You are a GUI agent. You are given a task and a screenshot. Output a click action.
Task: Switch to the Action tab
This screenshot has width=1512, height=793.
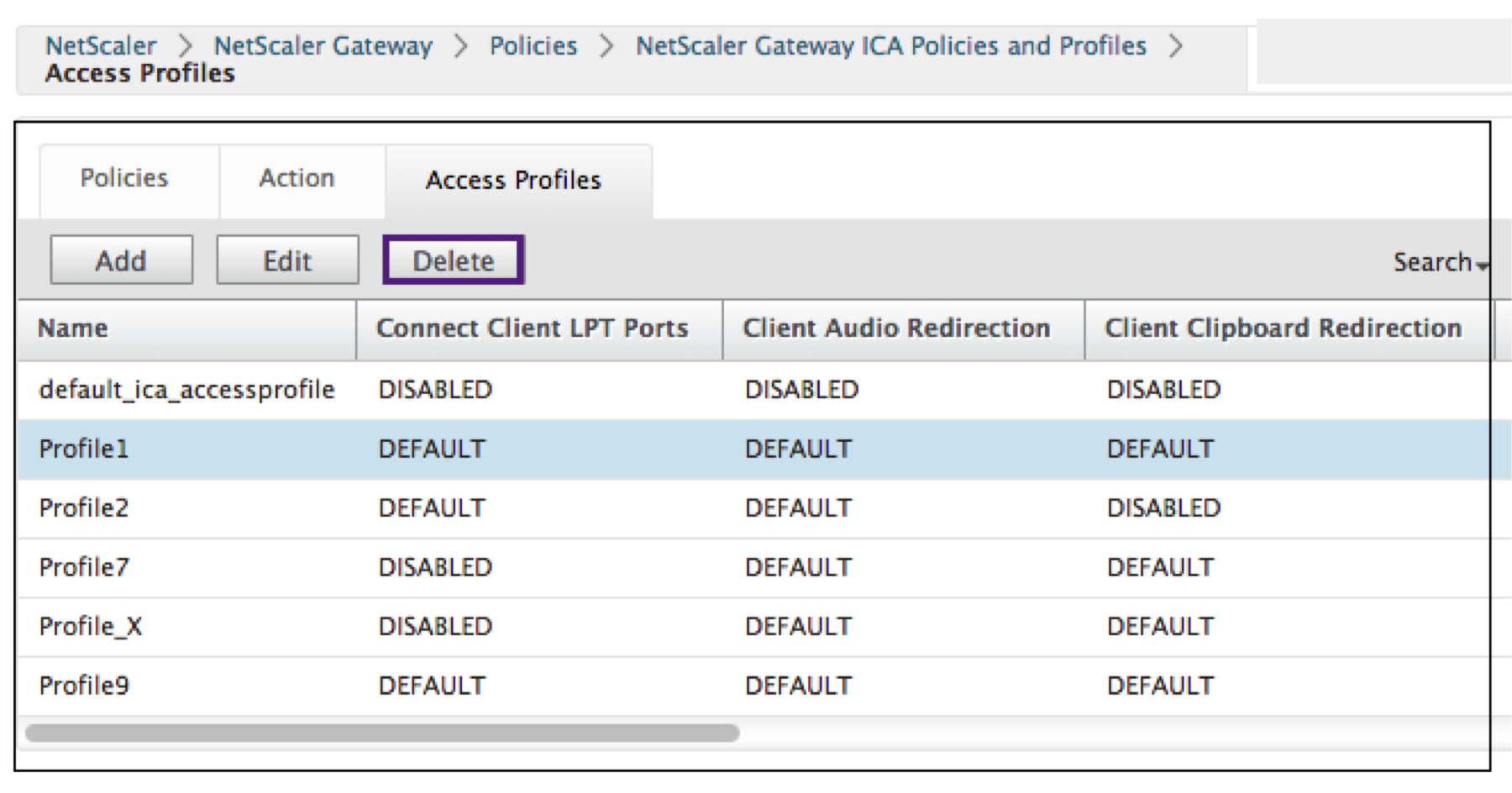click(297, 178)
